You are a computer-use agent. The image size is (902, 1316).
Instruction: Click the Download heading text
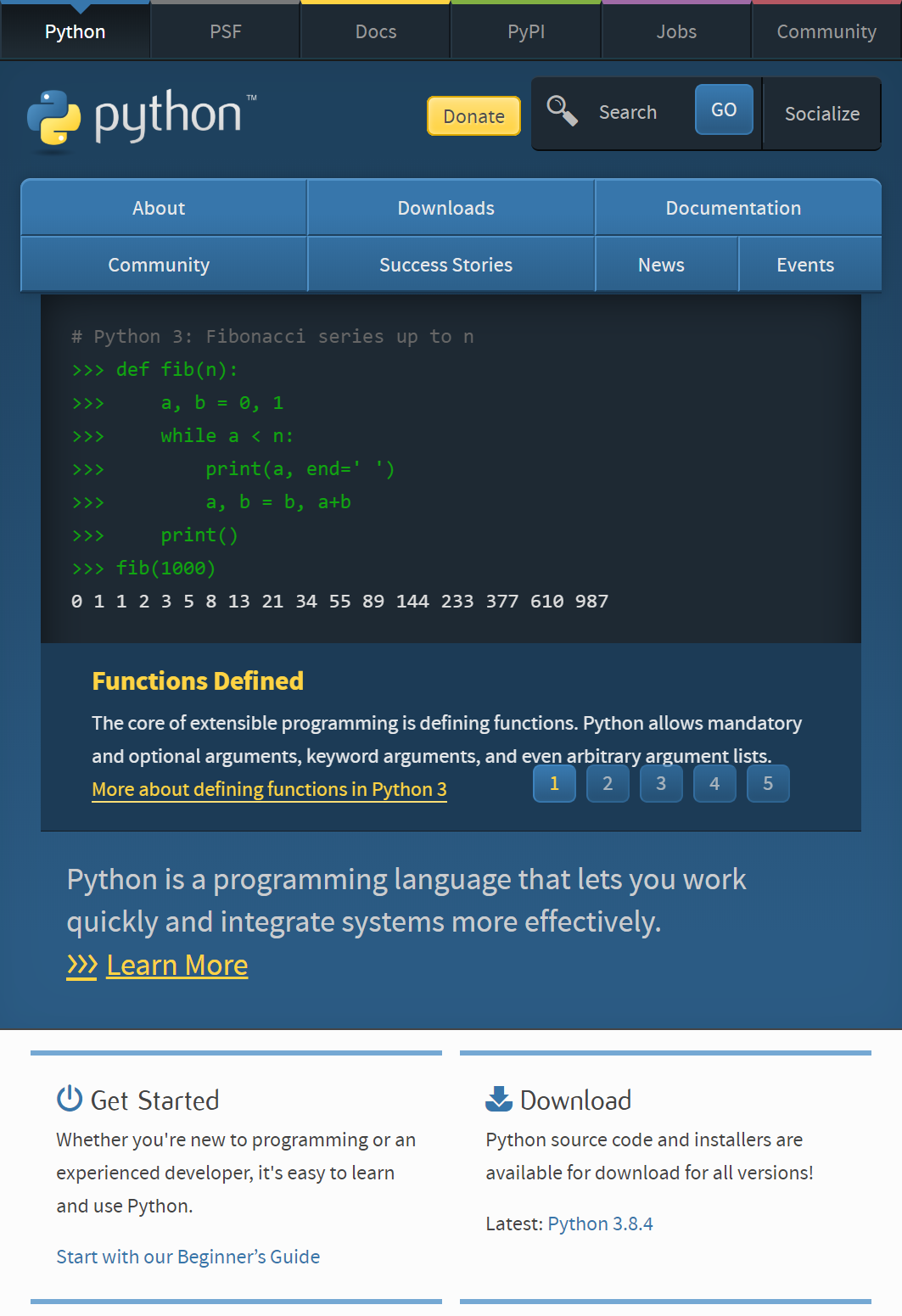click(575, 1100)
